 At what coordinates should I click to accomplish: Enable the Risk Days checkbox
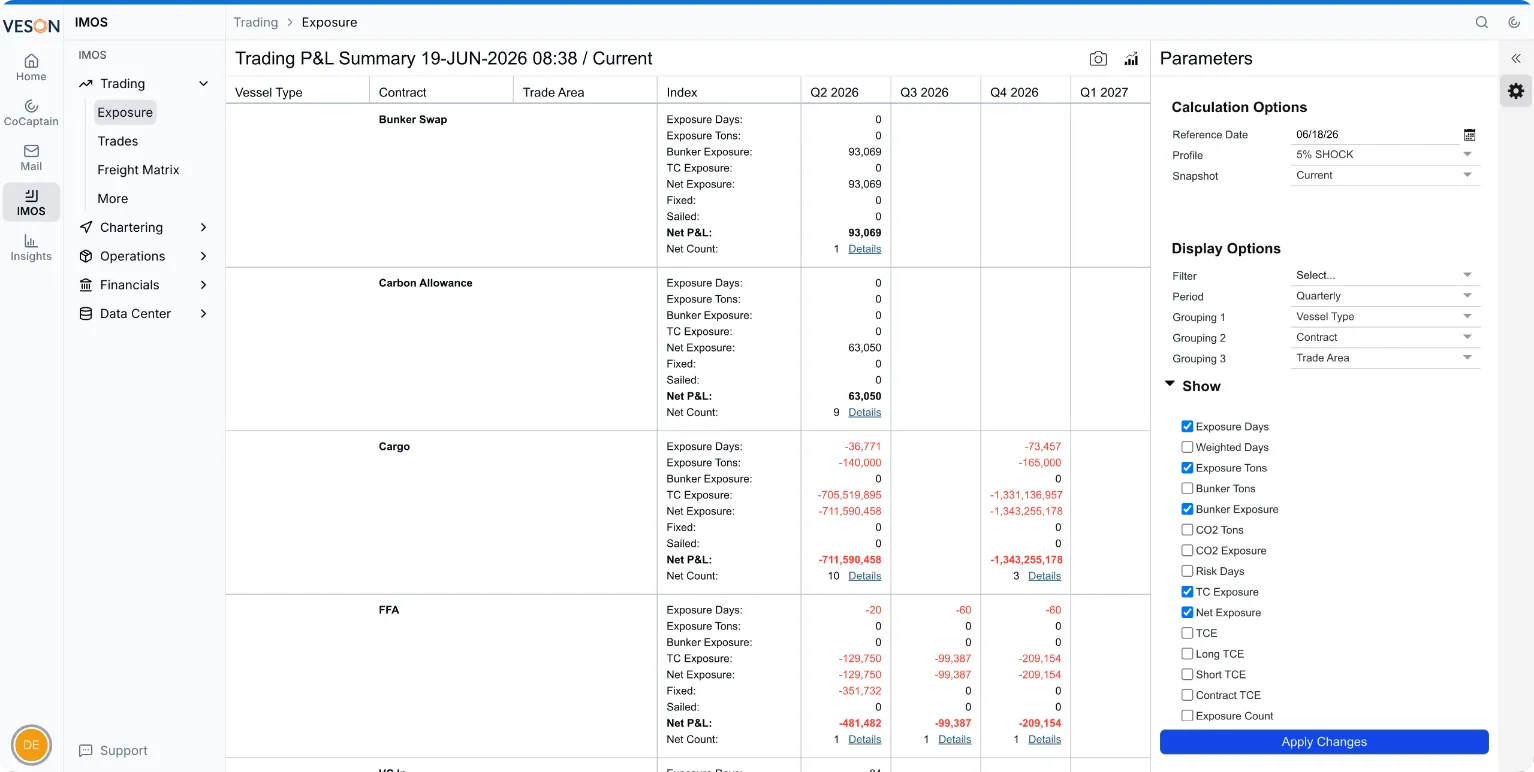coord(1187,571)
